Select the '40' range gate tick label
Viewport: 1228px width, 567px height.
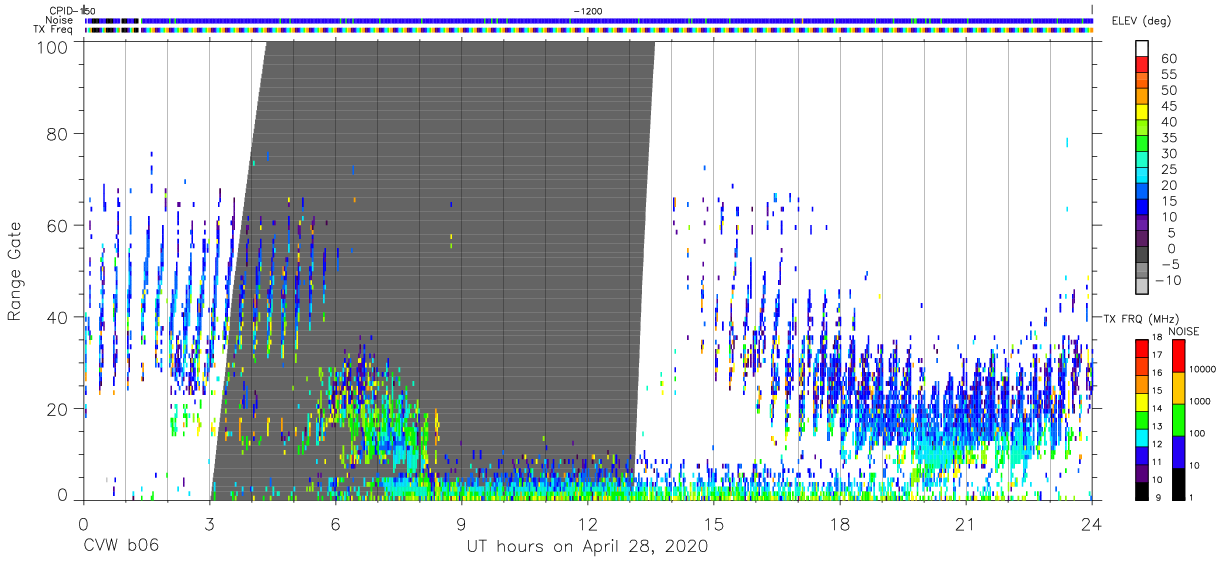(x=58, y=317)
